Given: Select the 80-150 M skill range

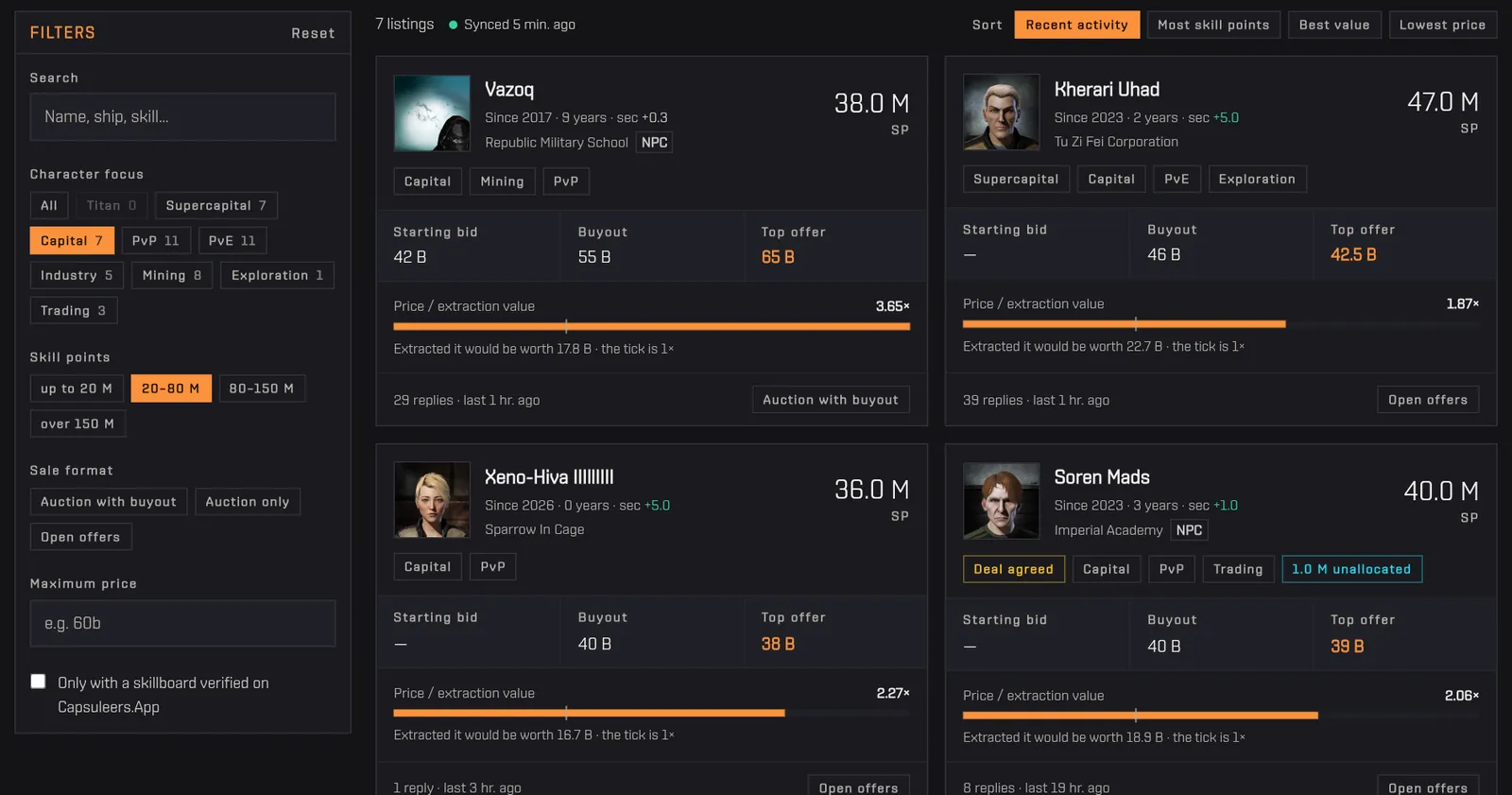Looking at the screenshot, I should coord(262,389).
